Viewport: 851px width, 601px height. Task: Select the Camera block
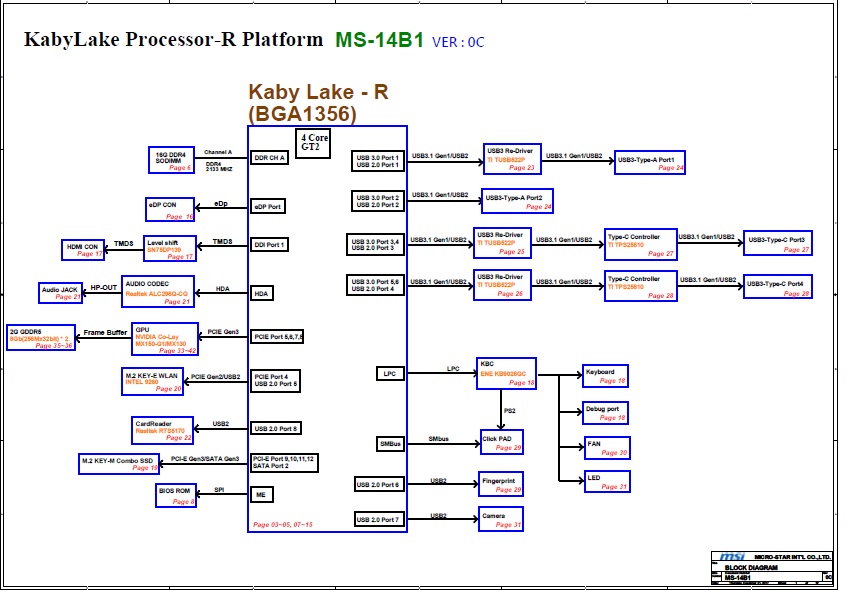pyautogui.click(x=501, y=519)
